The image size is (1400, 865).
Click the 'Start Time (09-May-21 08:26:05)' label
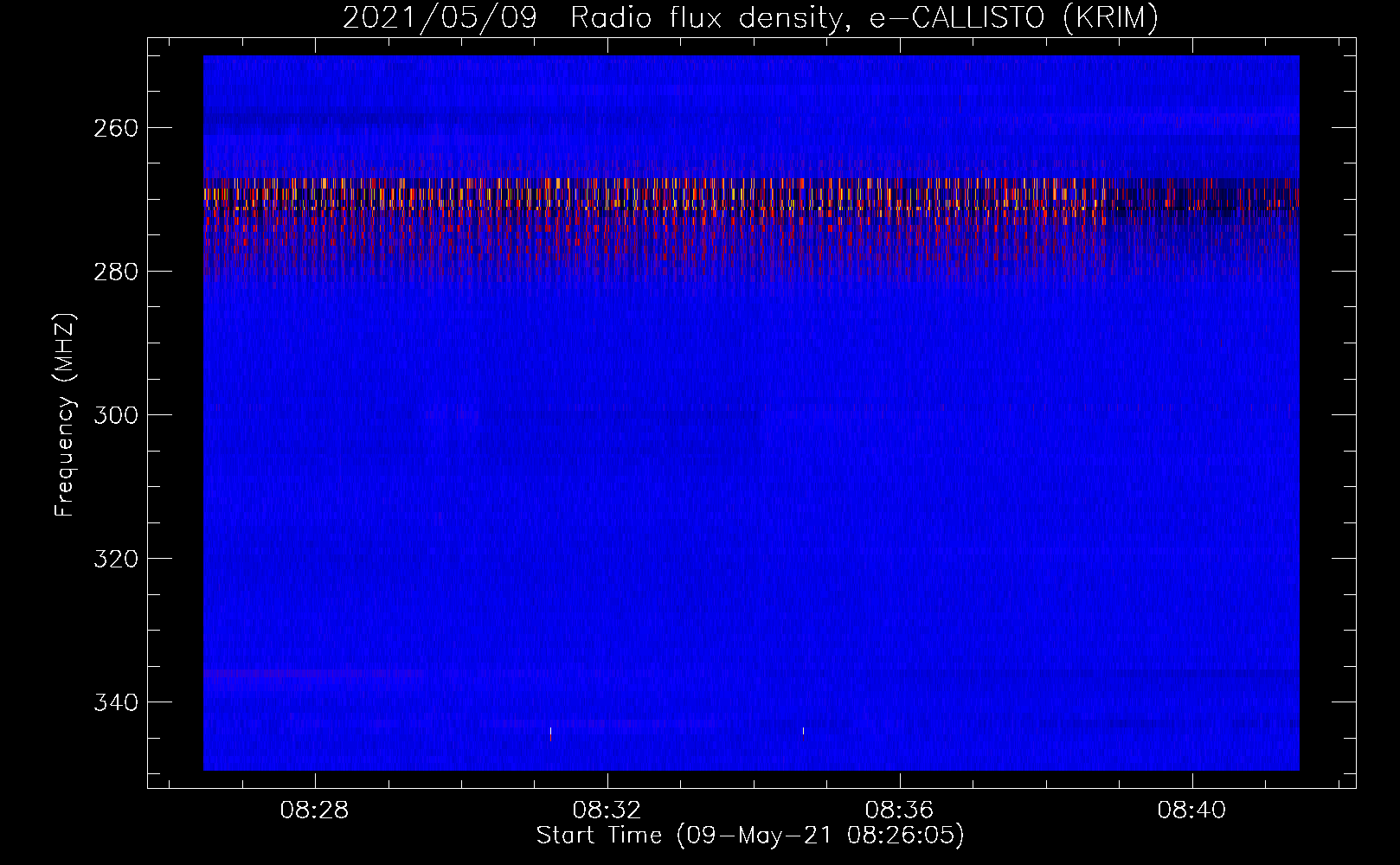coord(750,836)
